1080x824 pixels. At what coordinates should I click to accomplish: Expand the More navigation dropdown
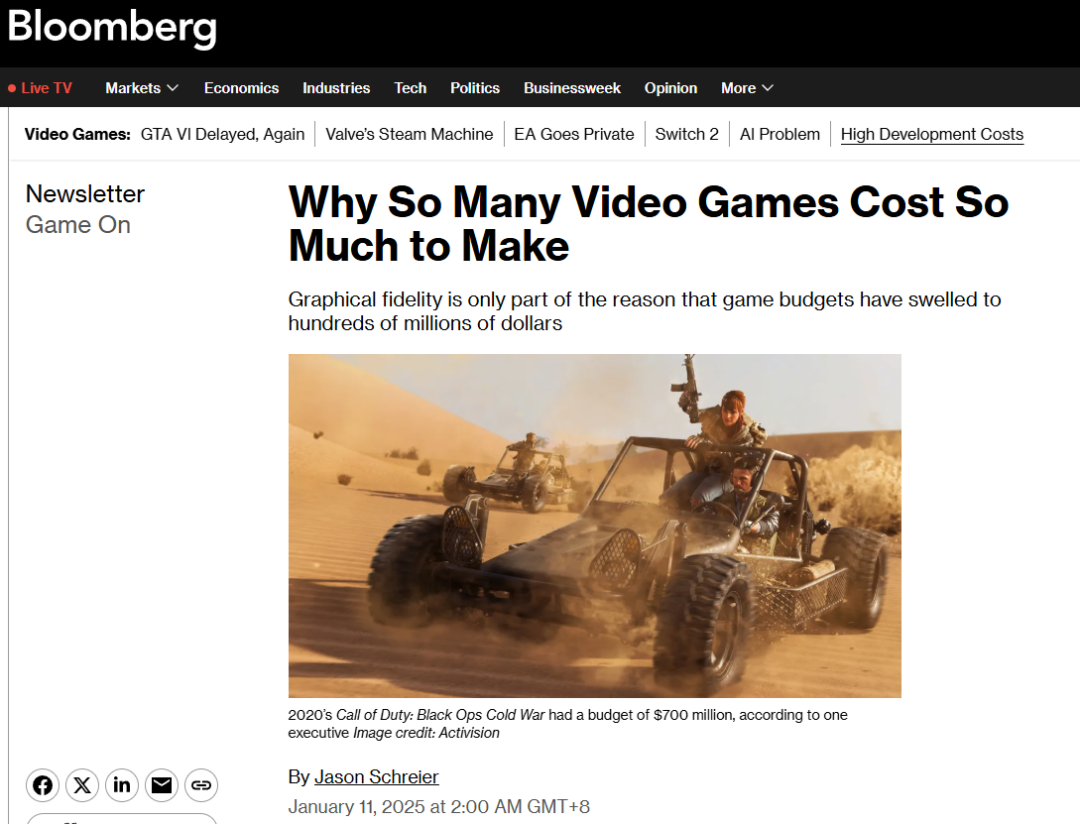(747, 88)
